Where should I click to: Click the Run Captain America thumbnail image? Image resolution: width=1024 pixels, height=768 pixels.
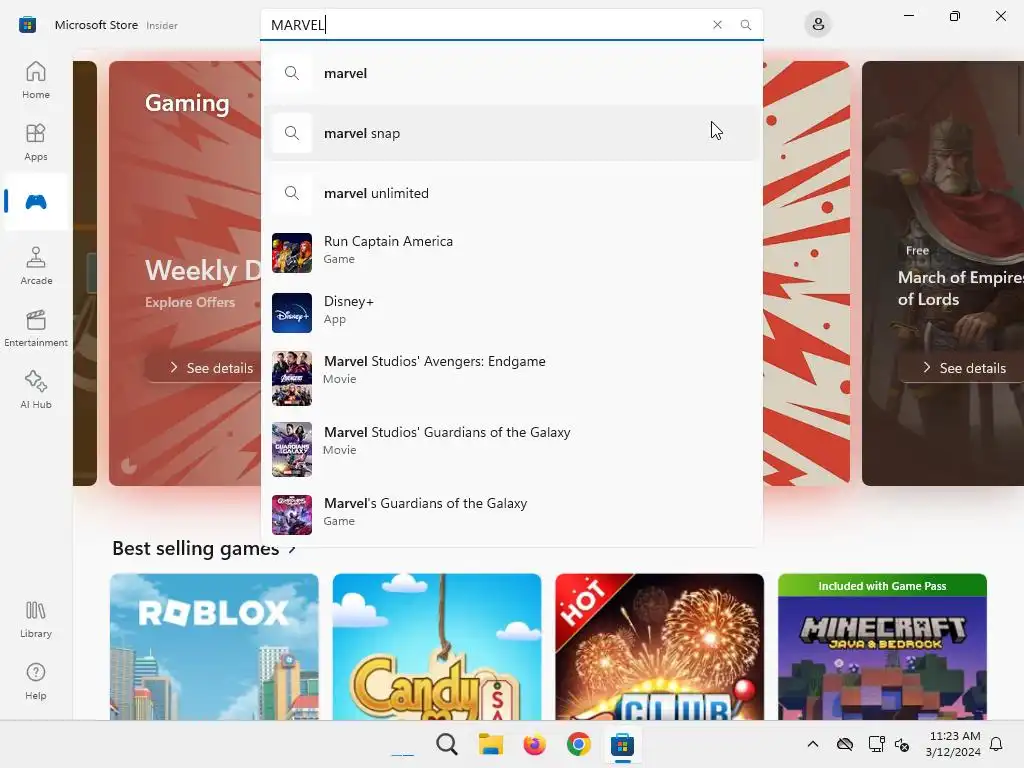click(292, 253)
